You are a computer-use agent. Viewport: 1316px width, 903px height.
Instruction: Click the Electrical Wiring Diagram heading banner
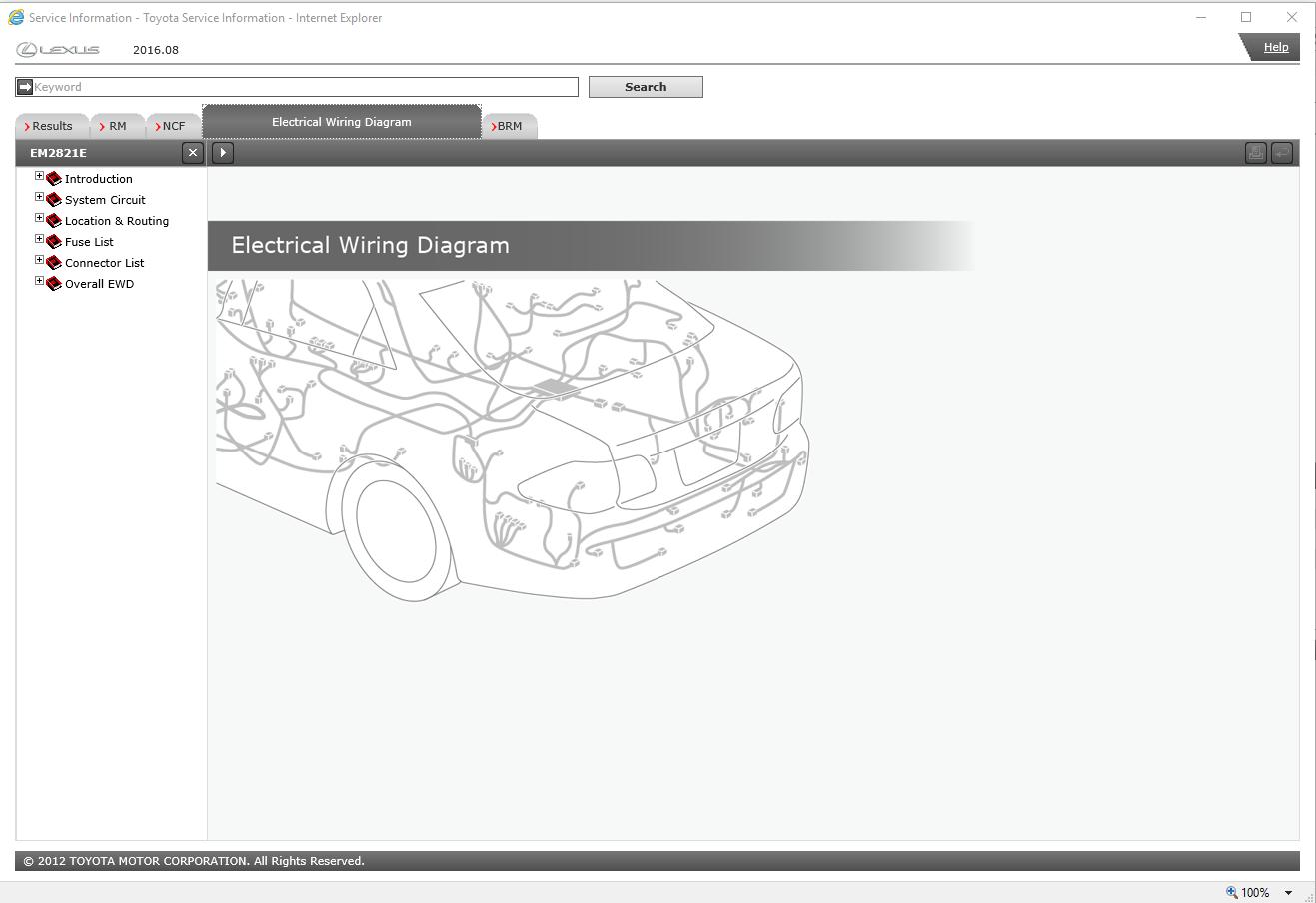tap(592, 246)
